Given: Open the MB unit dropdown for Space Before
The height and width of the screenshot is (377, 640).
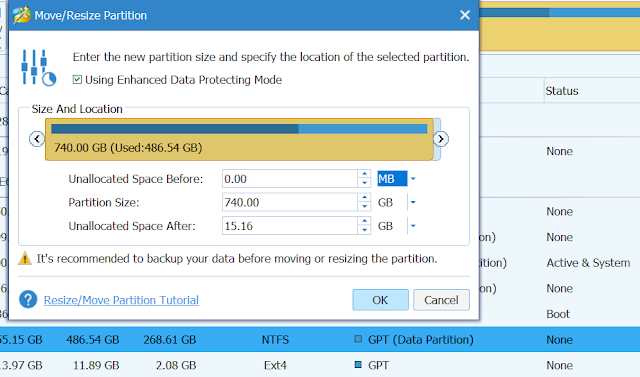Looking at the screenshot, I should 413,179.
